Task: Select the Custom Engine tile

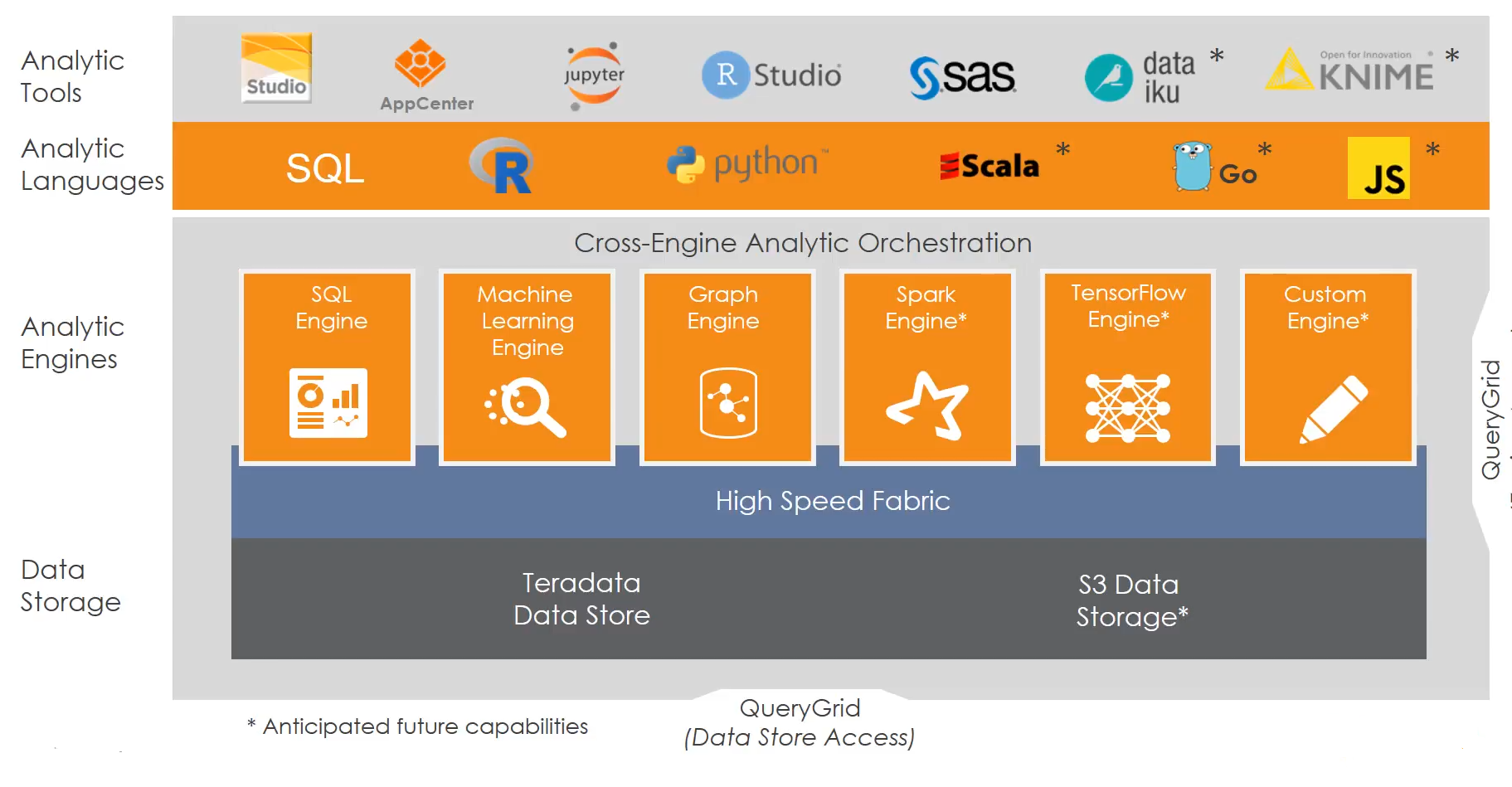Action: (x=1328, y=367)
